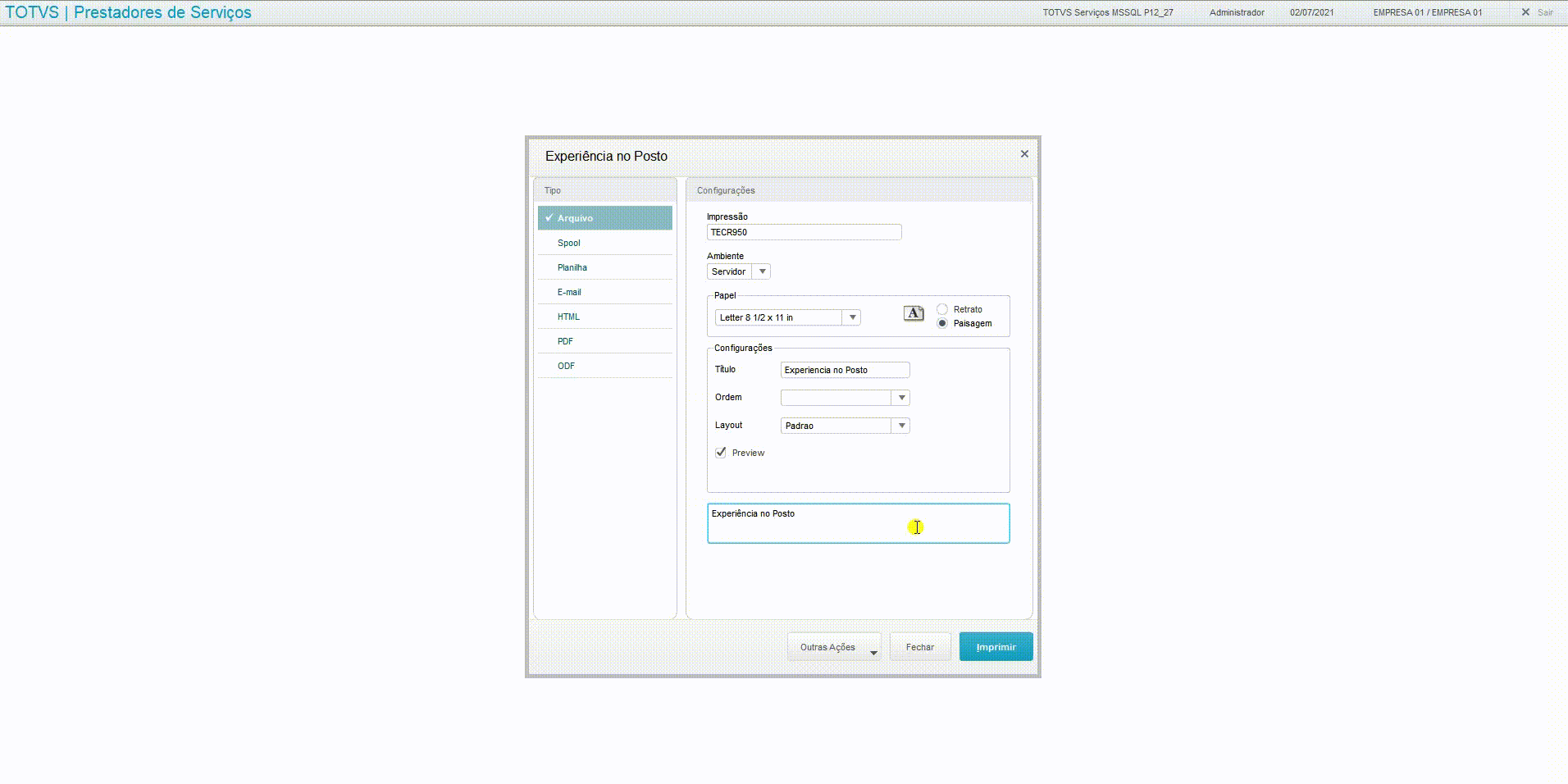Click the Experiência no Posto description box
The image size is (1568, 784).
859,523
